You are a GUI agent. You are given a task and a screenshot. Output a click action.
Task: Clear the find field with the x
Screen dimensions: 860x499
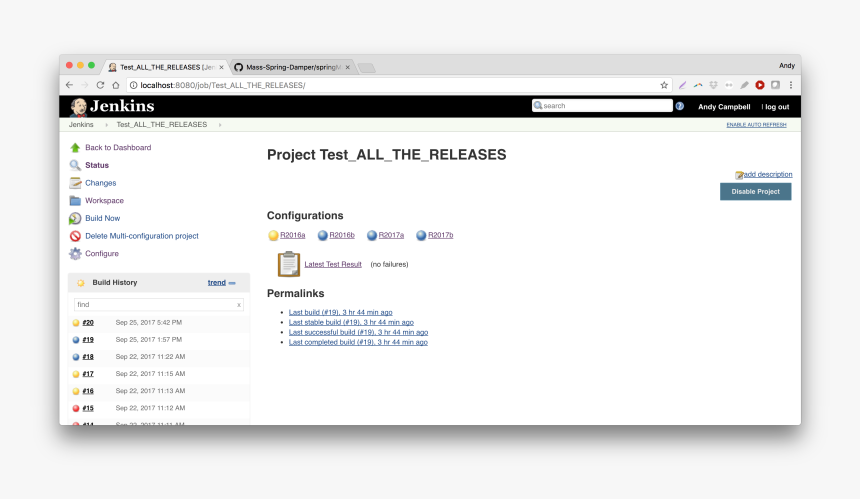click(x=239, y=305)
